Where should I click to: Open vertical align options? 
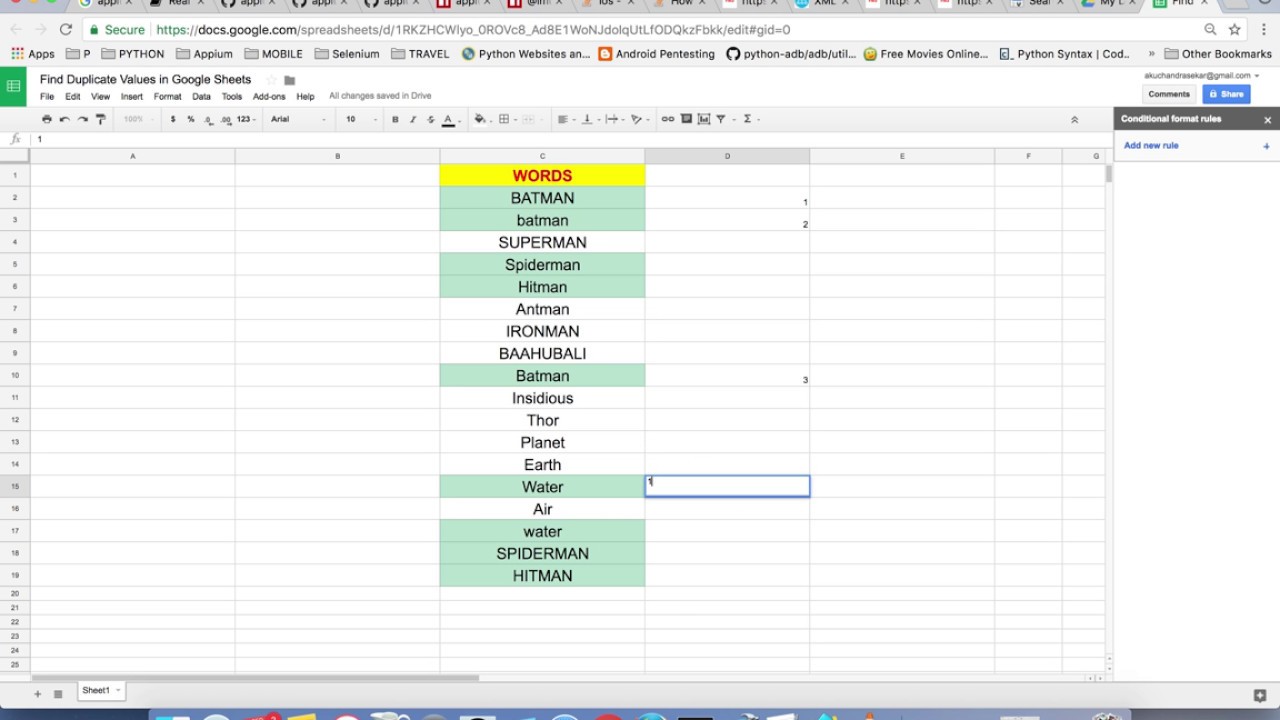(589, 119)
